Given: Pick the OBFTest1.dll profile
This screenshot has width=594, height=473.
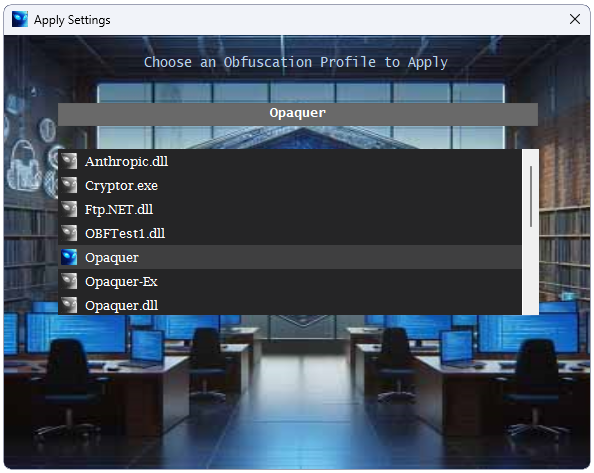Looking at the screenshot, I should (290, 233).
